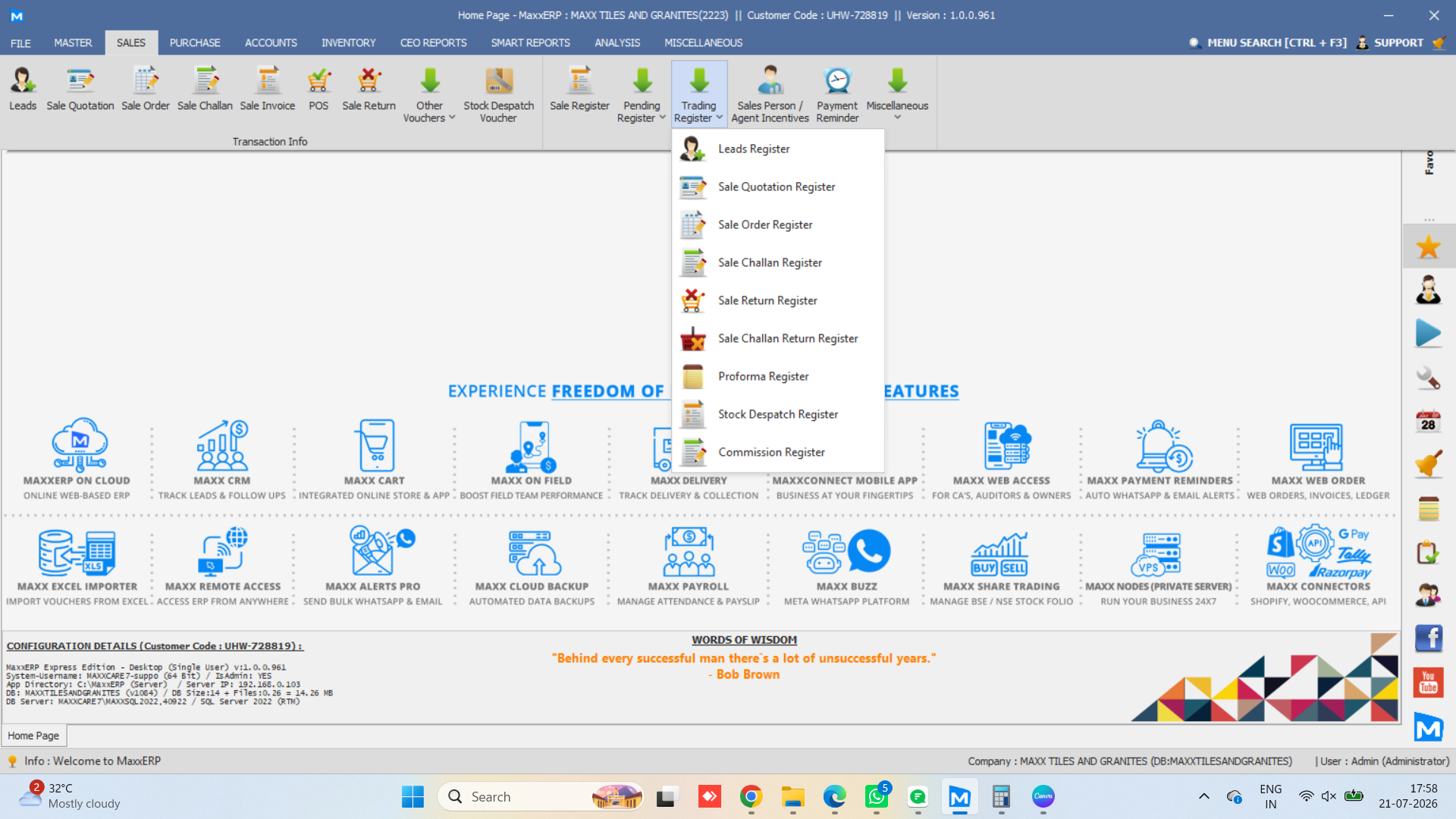Choose Sale Quotation Register
Viewport: 1456px width, 819px height.
(x=778, y=187)
